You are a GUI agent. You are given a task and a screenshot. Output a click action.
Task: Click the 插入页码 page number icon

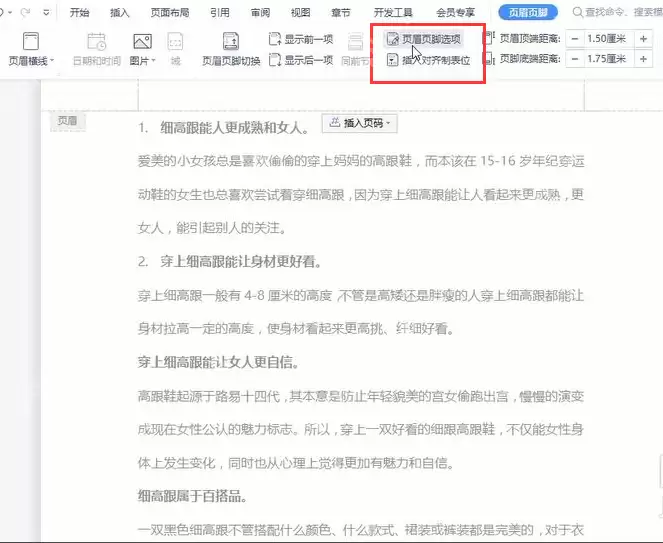[x=335, y=123]
